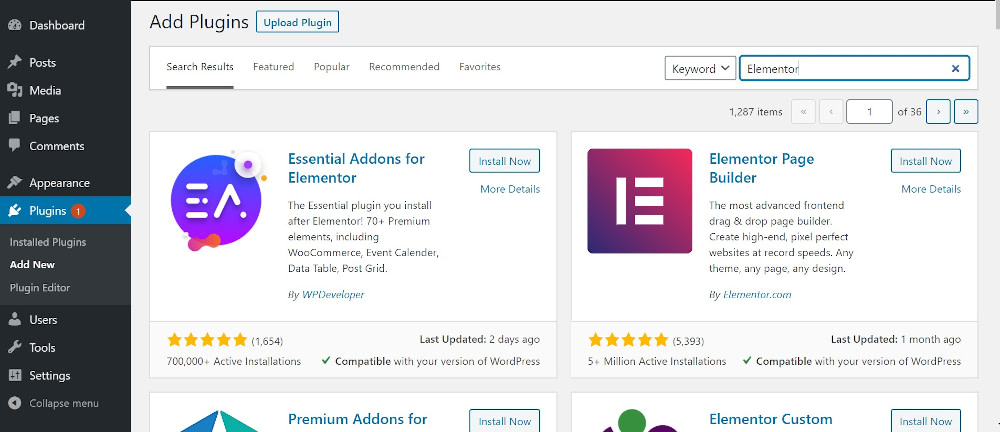The width and height of the screenshot is (1000, 432).
Task: Click the Users icon in sidebar
Action: coord(14,320)
